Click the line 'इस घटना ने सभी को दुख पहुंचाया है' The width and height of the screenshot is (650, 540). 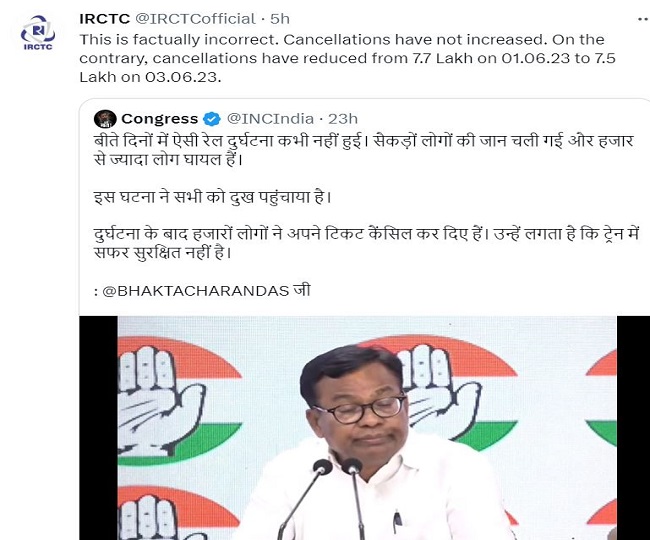click(x=213, y=197)
